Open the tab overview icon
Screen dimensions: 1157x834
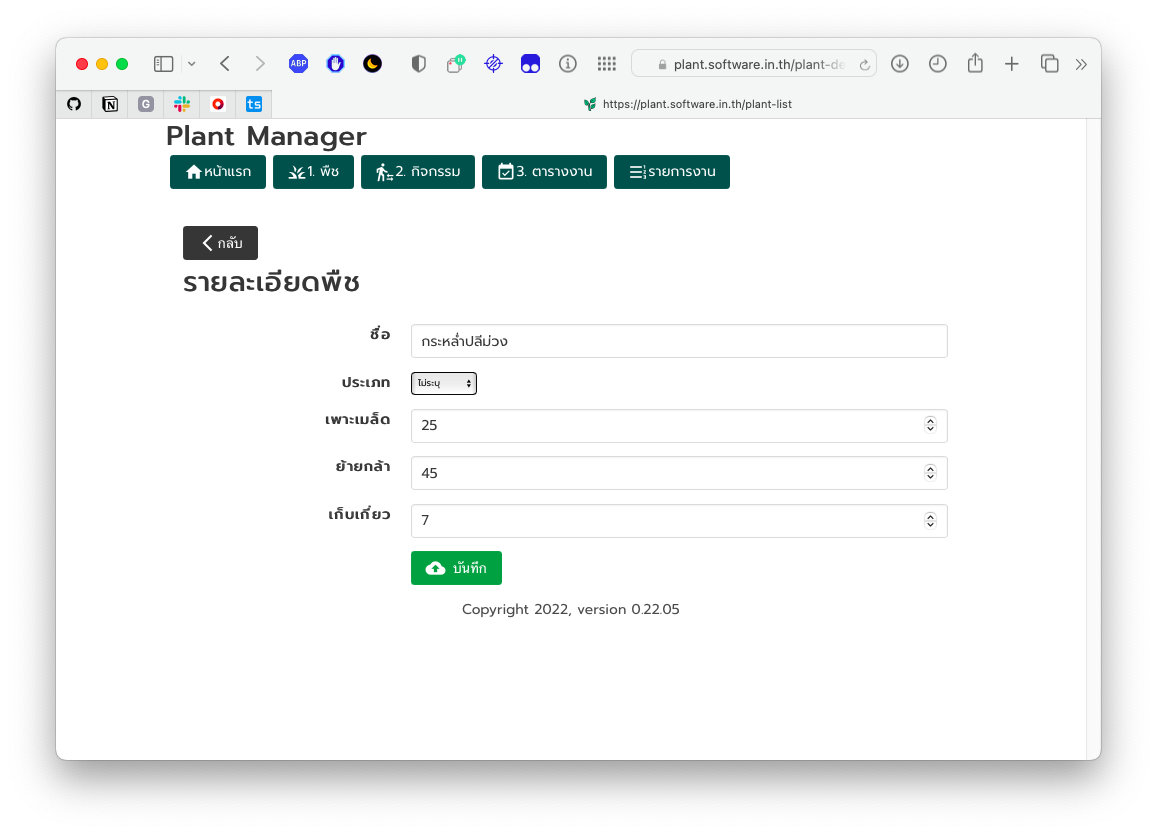coord(1049,64)
